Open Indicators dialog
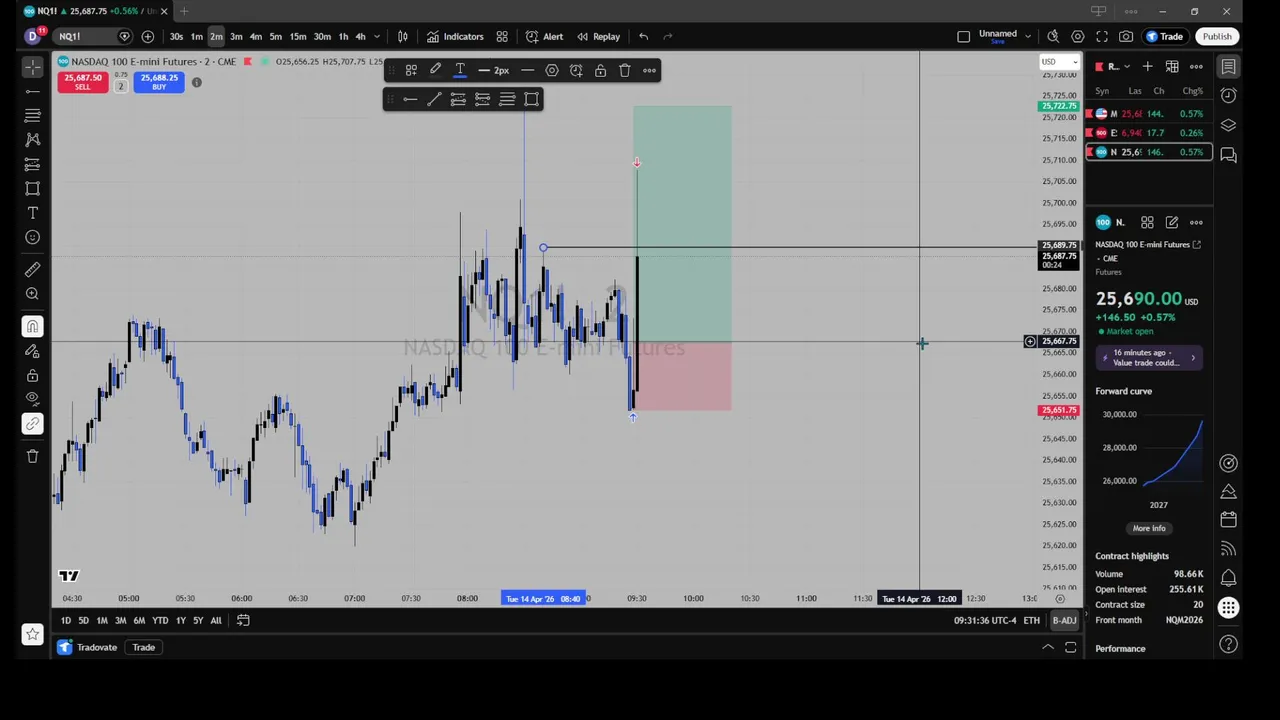The height and width of the screenshot is (720, 1280). [455, 37]
